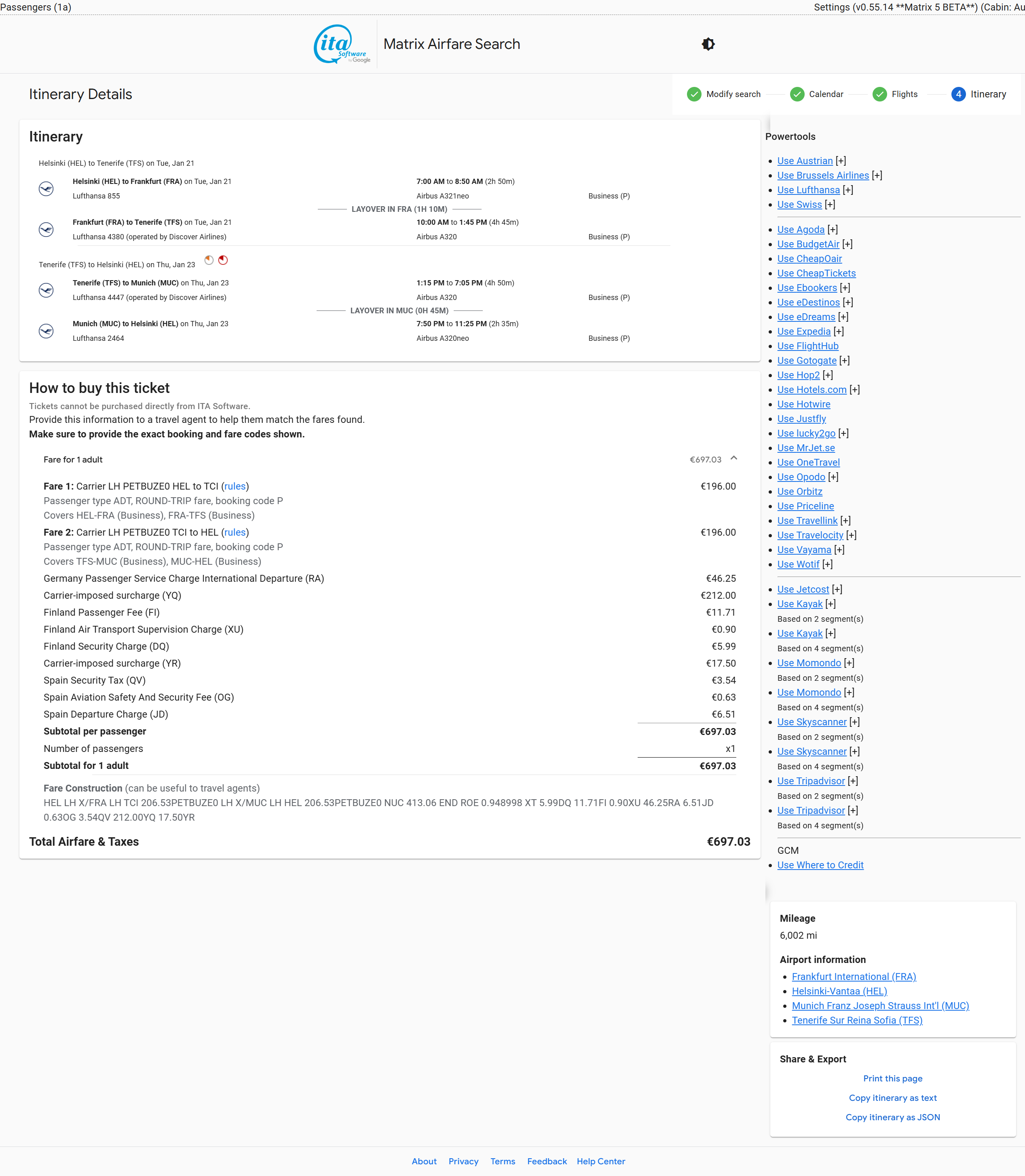Click Lufthansa logo beside flight 4447
1025x1176 pixels.
pos(46,291)
